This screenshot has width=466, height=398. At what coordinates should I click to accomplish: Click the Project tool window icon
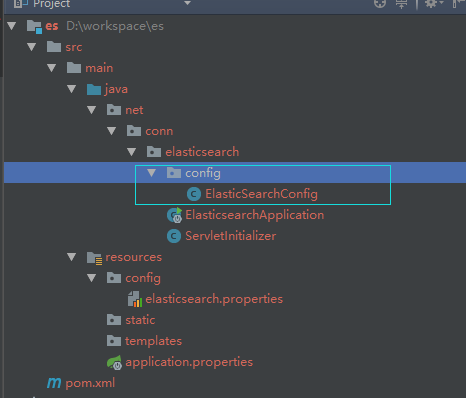pos(21,4)
